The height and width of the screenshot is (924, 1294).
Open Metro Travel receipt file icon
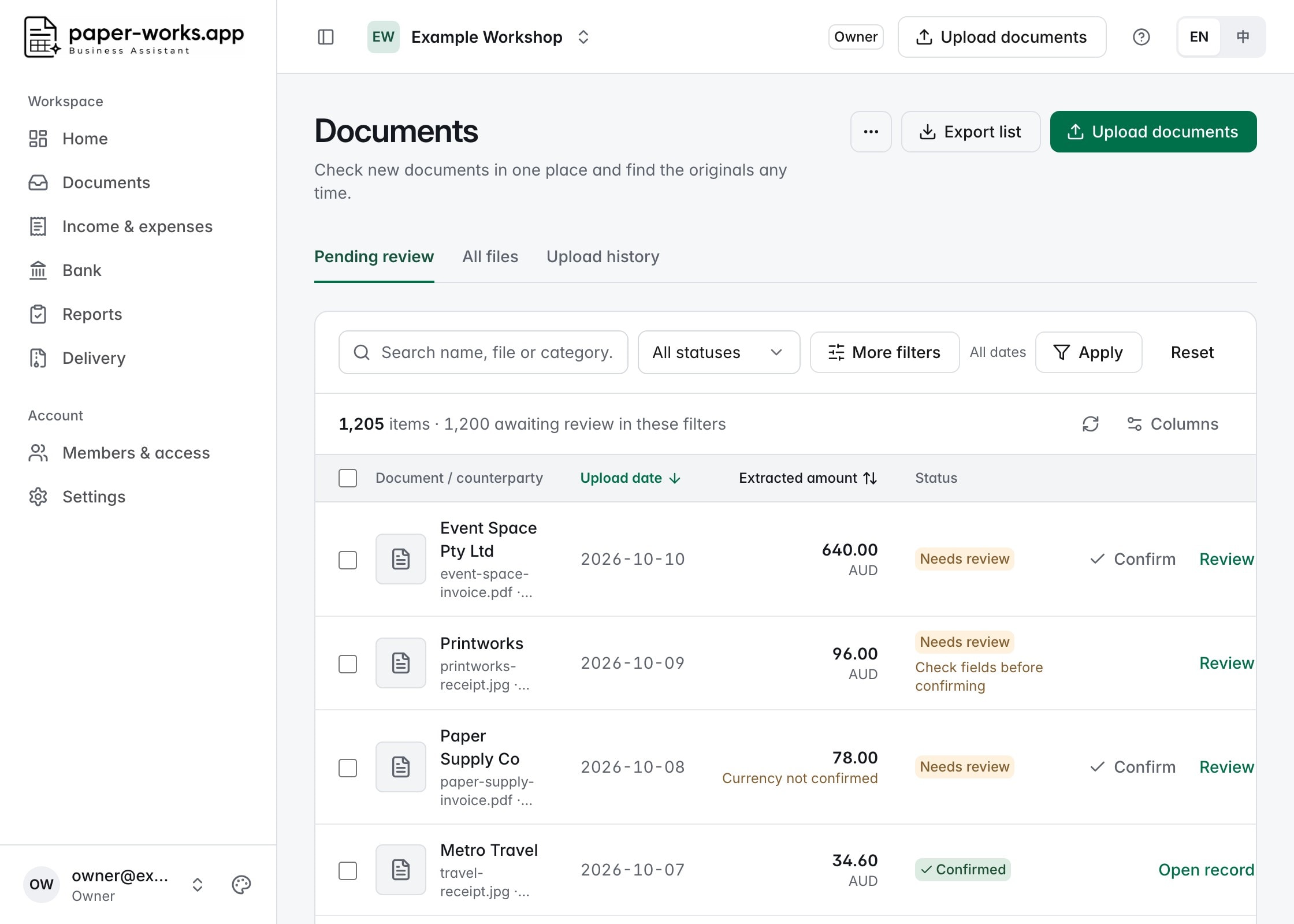[x=401, y=870]
